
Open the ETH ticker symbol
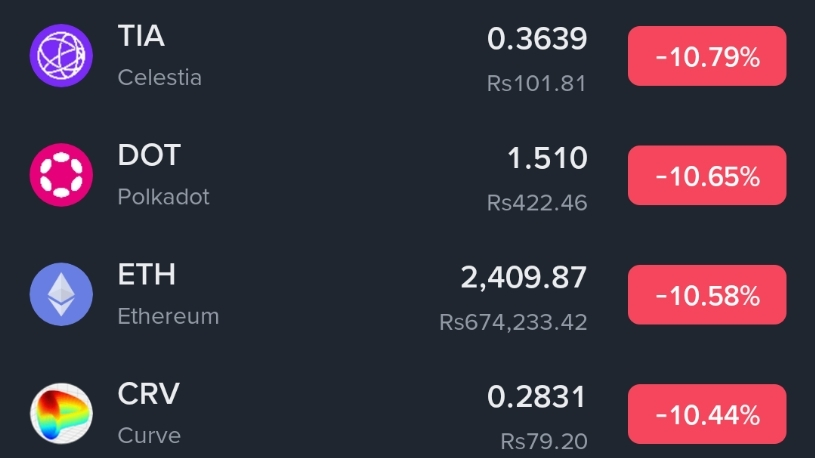147,275
